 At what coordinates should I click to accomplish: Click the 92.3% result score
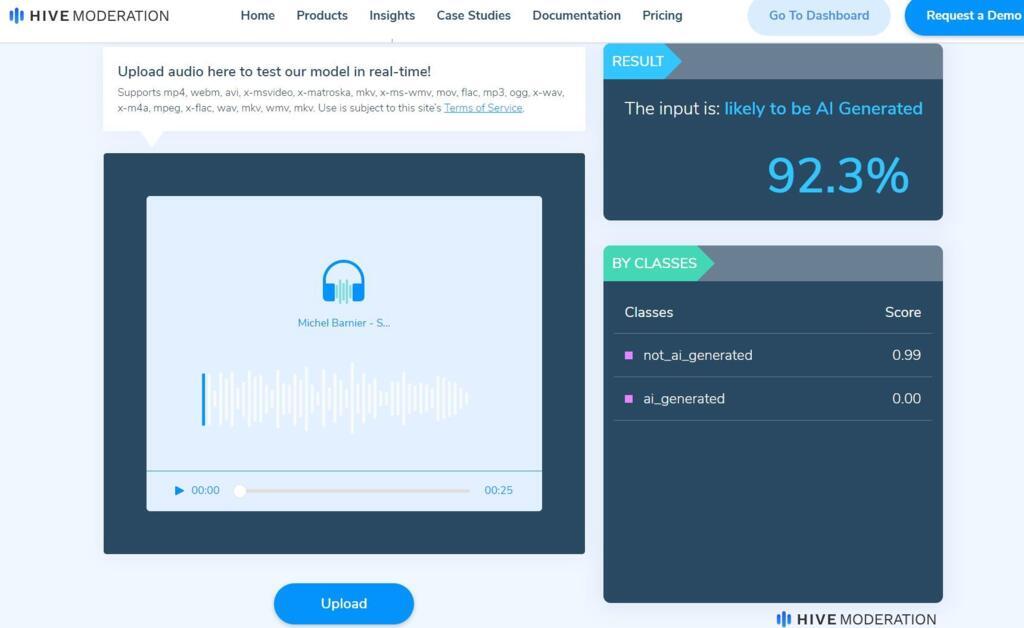click(x=837, y=176)
